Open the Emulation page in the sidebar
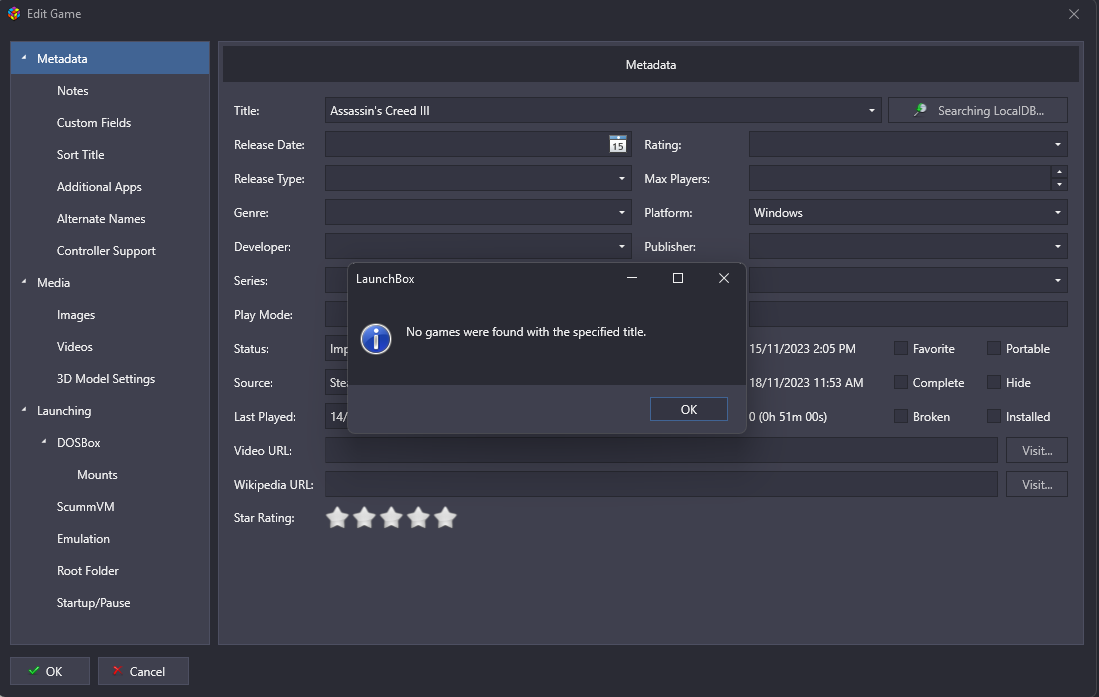This screenshot has height=697, width=1099. 83,539
